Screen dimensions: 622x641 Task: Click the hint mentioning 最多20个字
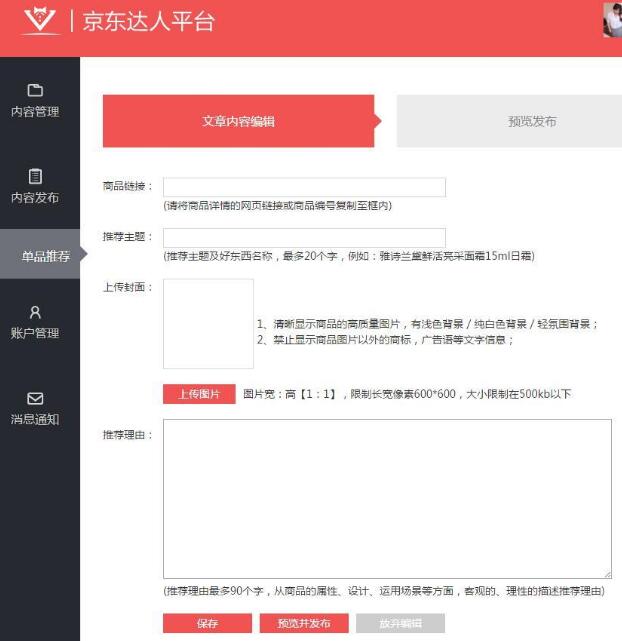click(349, 256)
